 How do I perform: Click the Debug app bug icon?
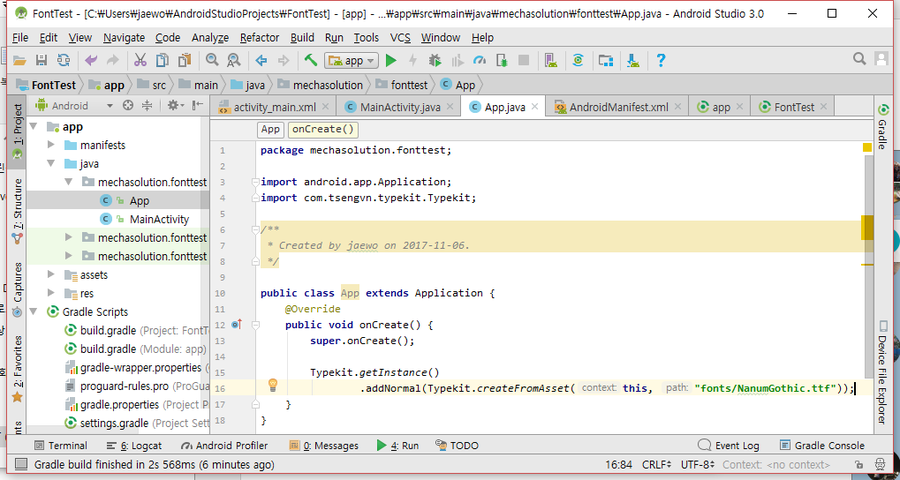(x=435, y=60)
